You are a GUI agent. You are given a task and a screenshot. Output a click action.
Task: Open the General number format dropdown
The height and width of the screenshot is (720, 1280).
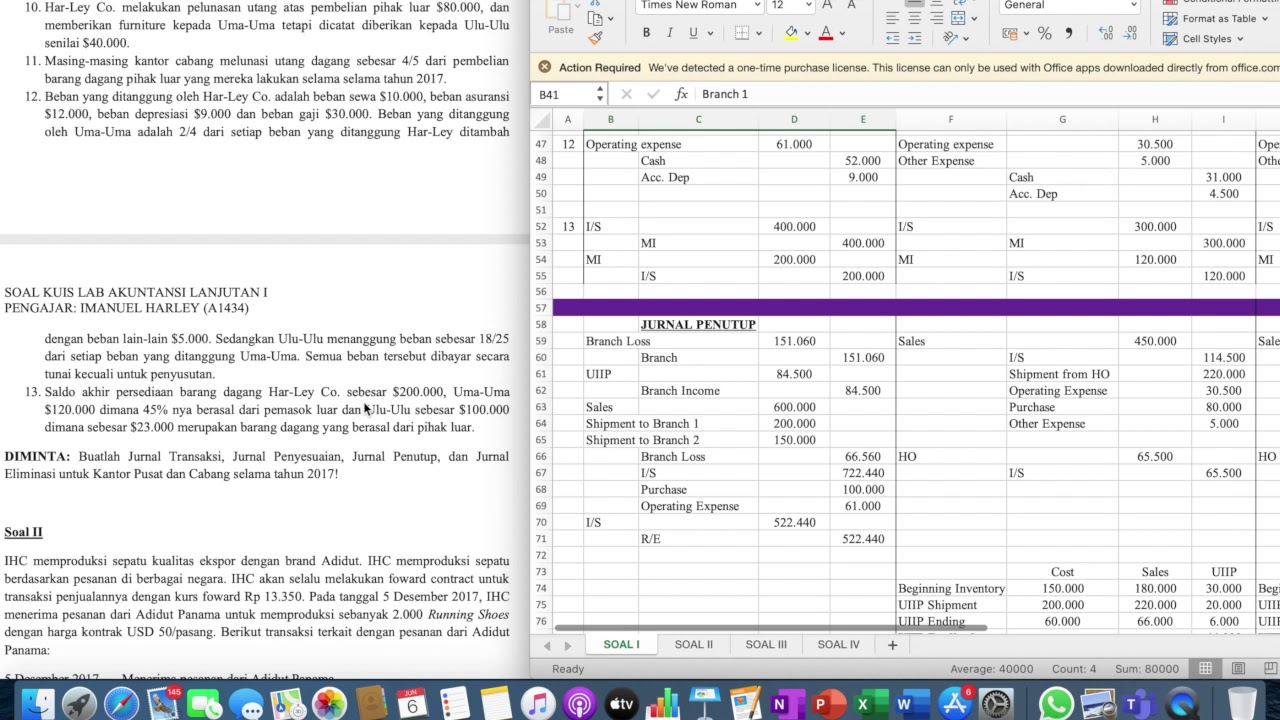pyautogui.click(x=1132, y=5)
